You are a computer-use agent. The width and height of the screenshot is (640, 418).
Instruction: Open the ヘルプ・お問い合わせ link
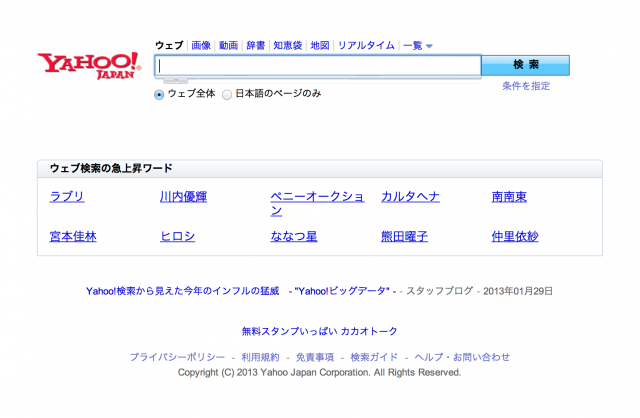tap(462, 357)
